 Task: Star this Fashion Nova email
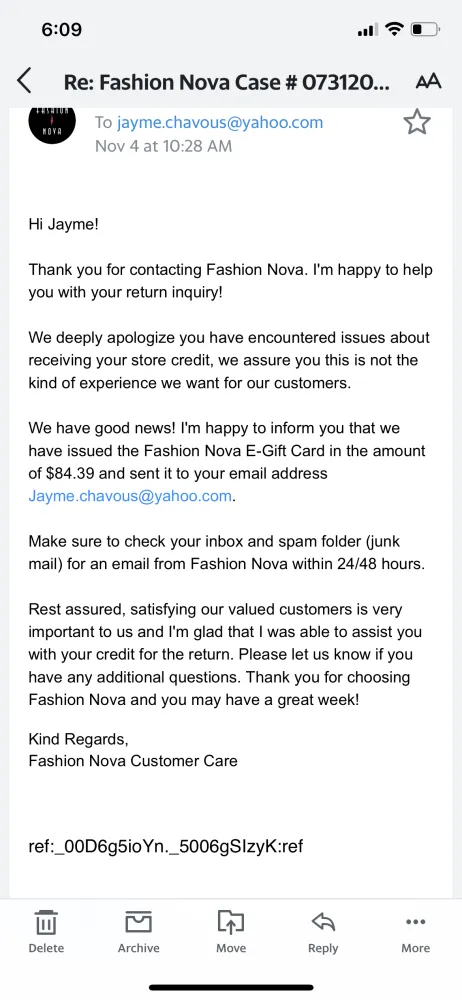(417, 121)
